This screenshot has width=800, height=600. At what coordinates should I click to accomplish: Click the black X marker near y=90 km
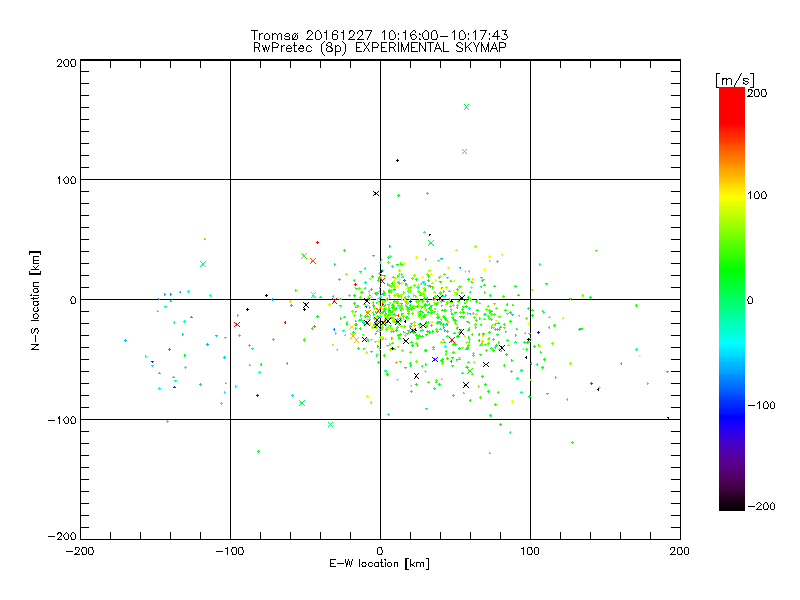(376, 193)
